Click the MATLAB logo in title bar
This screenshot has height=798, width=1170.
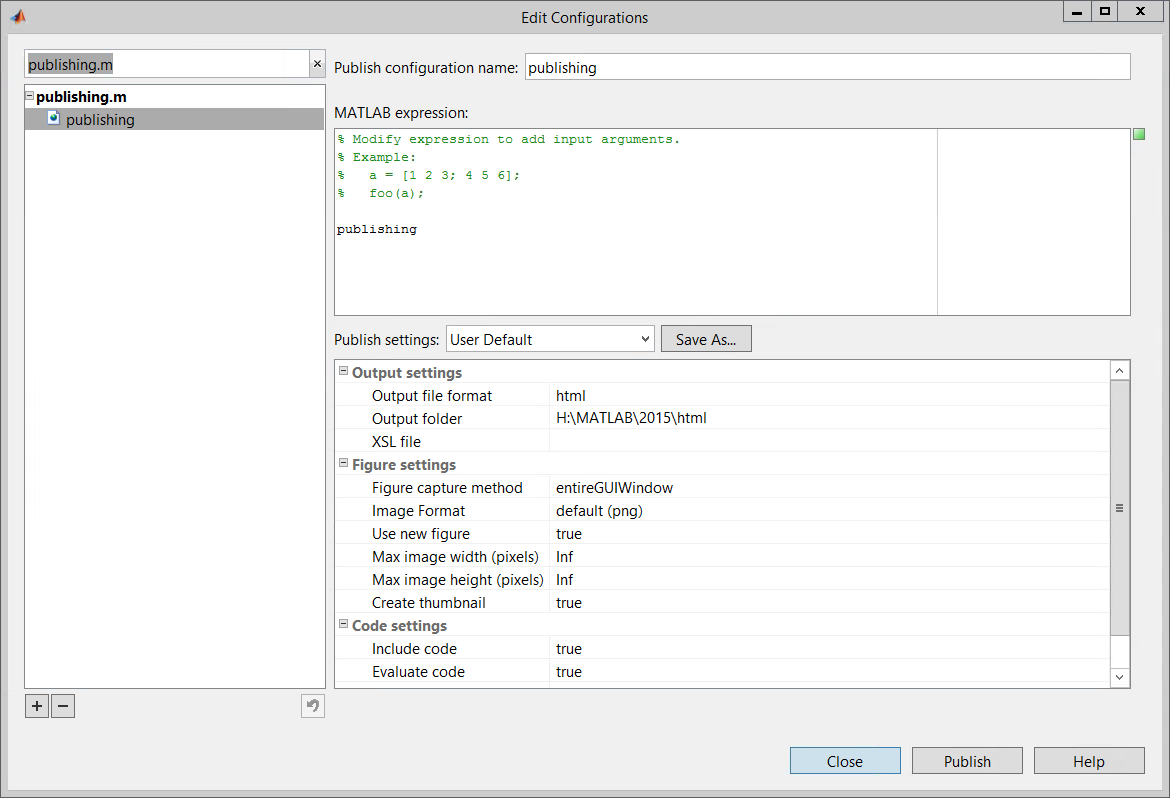click(18, 17)
